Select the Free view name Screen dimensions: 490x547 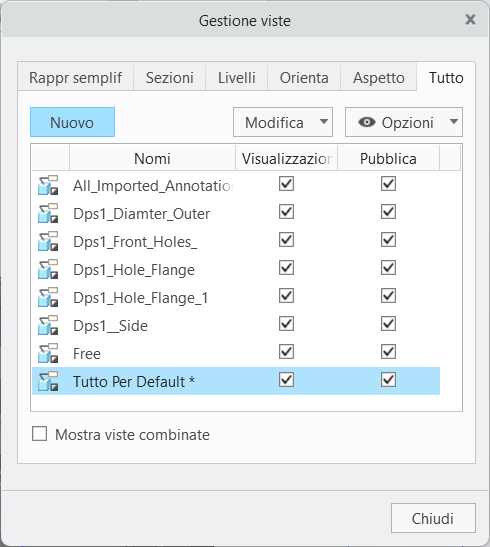[x=87, y=354]
